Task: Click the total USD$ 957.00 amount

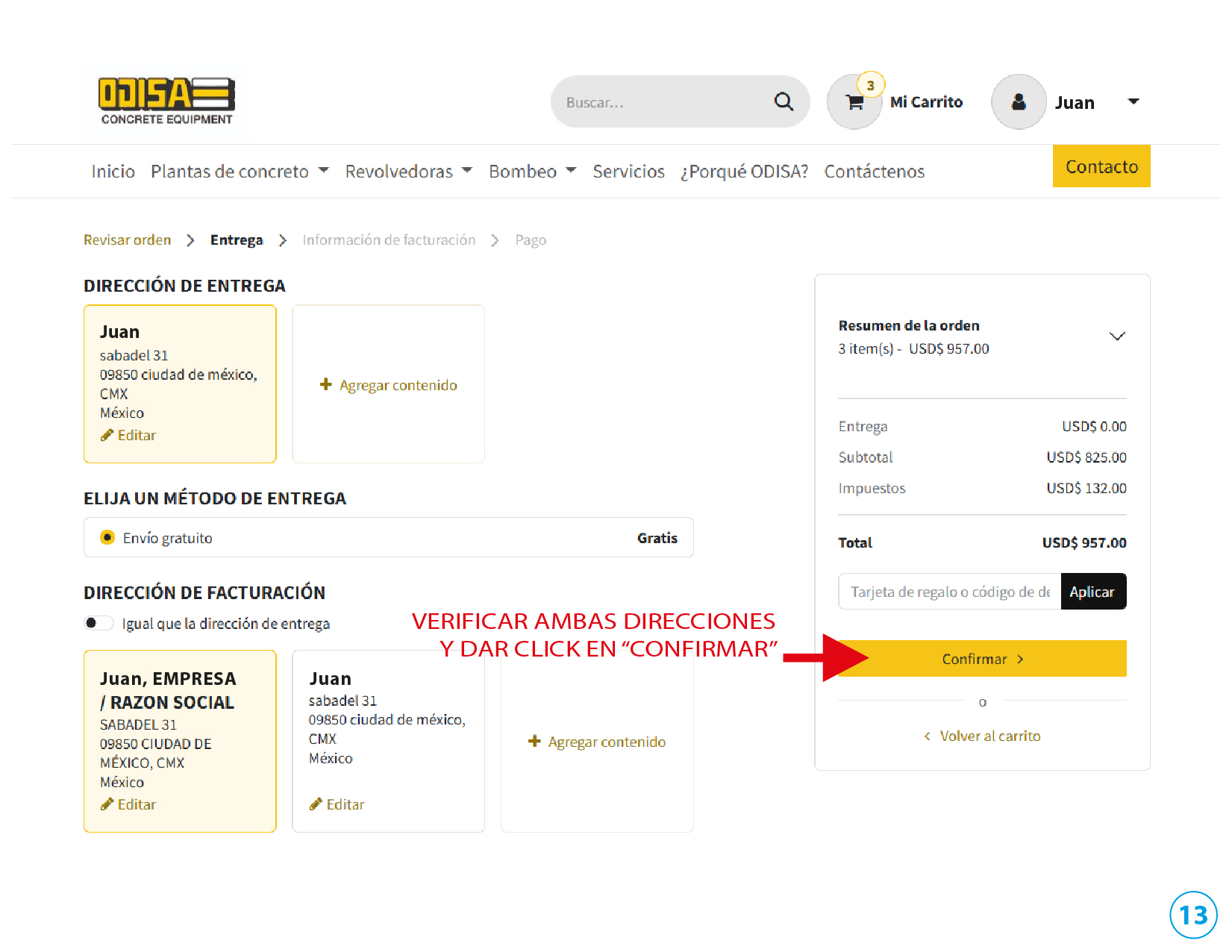Action: [1084, 542]
